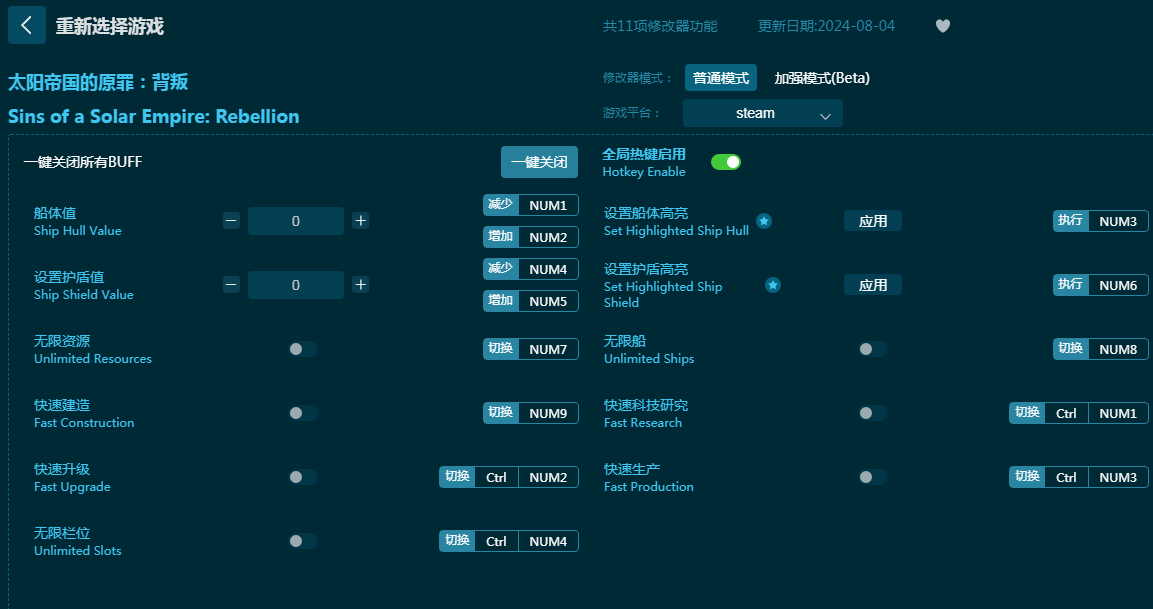Click the 共11项修改器功能 text
The height and width of the screenshot is (609, 1153).
click(x=660, y=26)
